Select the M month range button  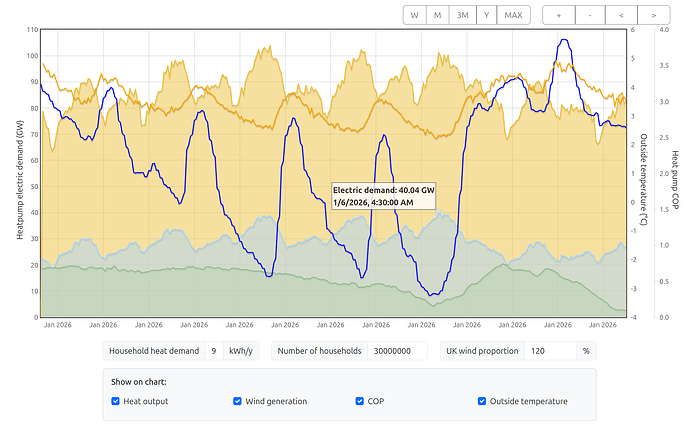pyautogui.click(x=438, y=15)
